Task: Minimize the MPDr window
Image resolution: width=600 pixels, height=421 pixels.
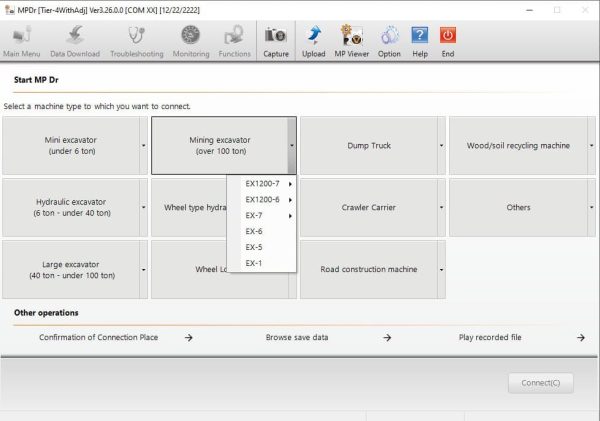Action: (530, 10)
